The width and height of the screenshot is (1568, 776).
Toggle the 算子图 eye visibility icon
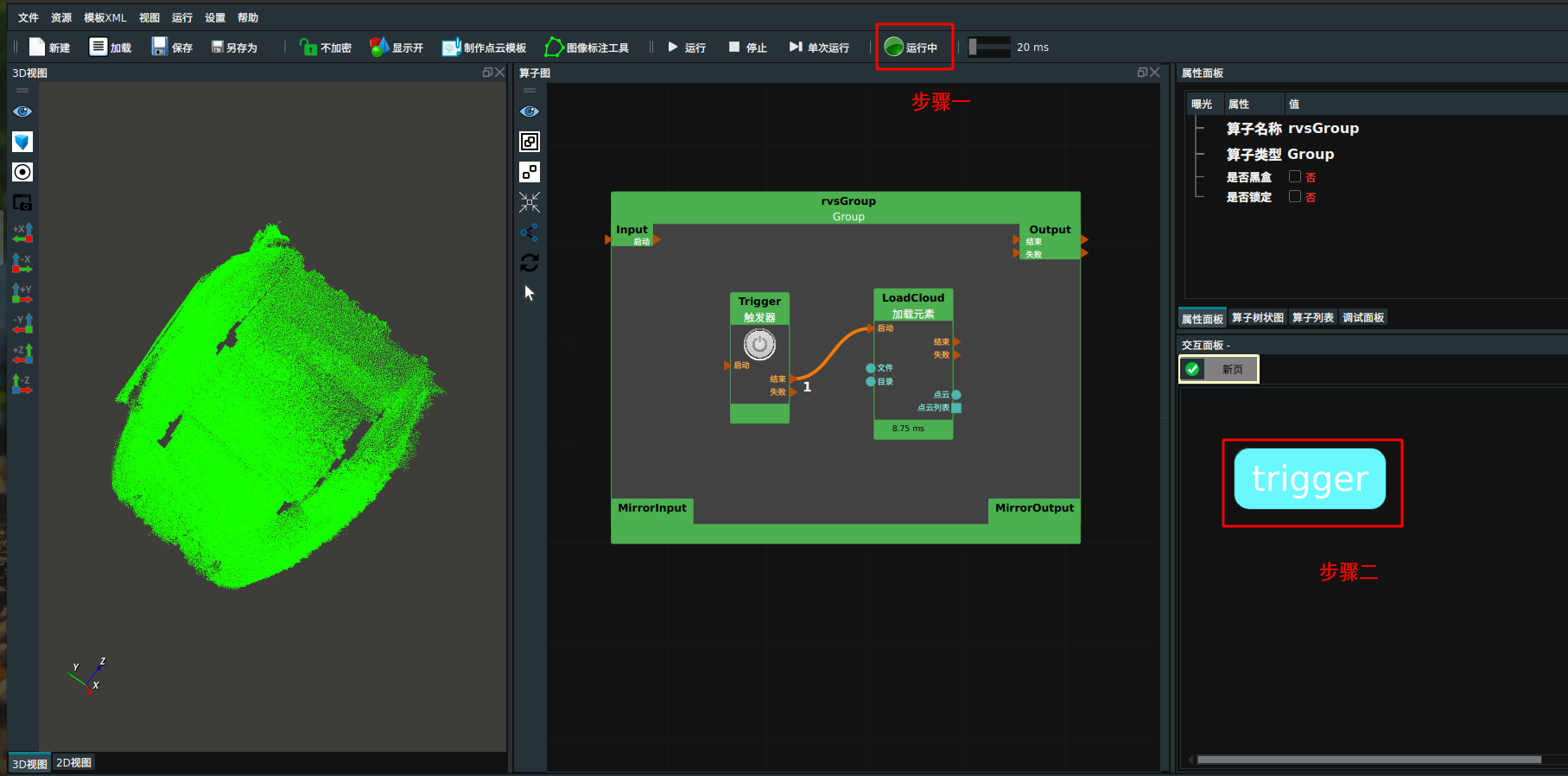point(530,111)
